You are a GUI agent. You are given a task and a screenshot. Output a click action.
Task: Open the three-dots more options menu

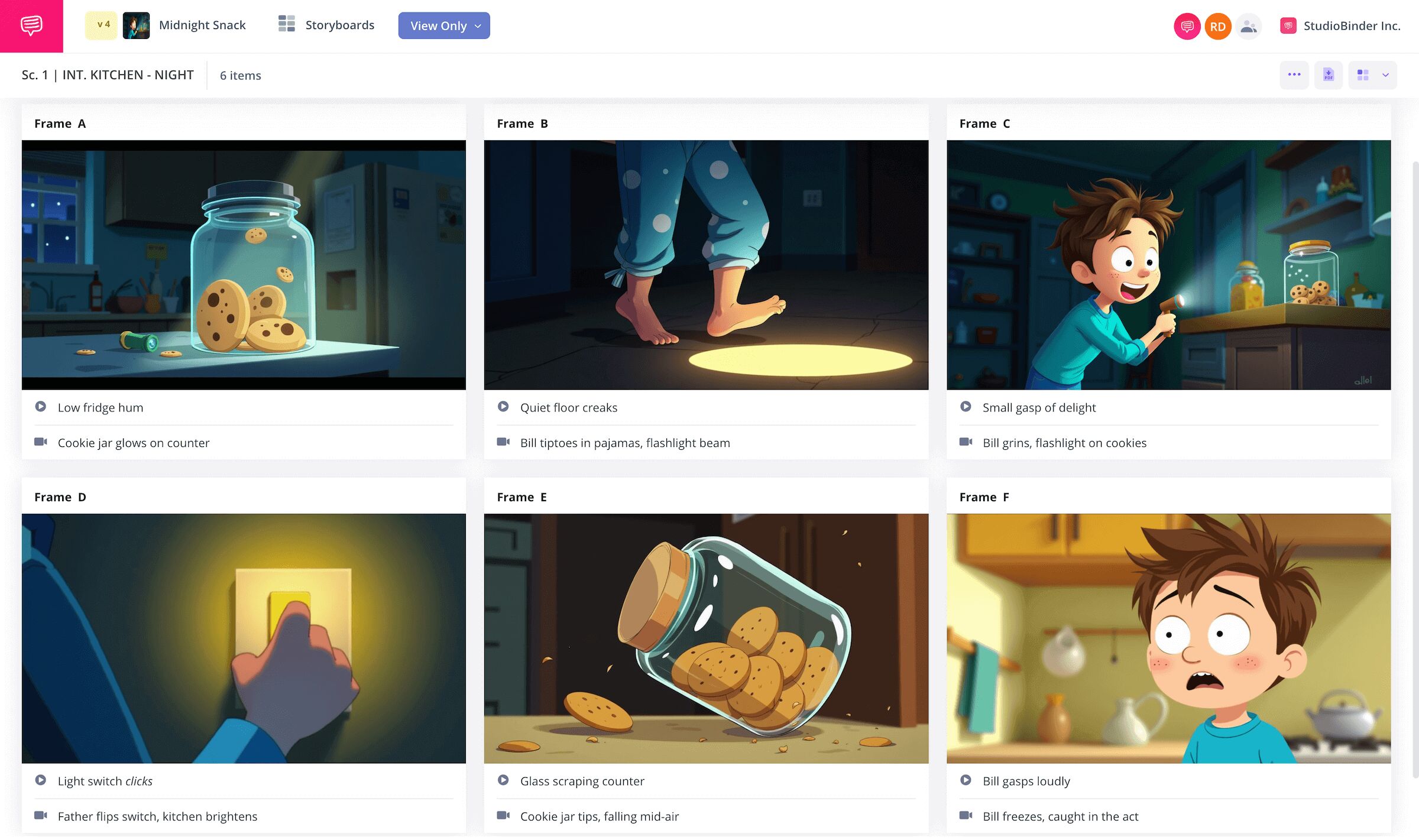[x=1294, y=75]
